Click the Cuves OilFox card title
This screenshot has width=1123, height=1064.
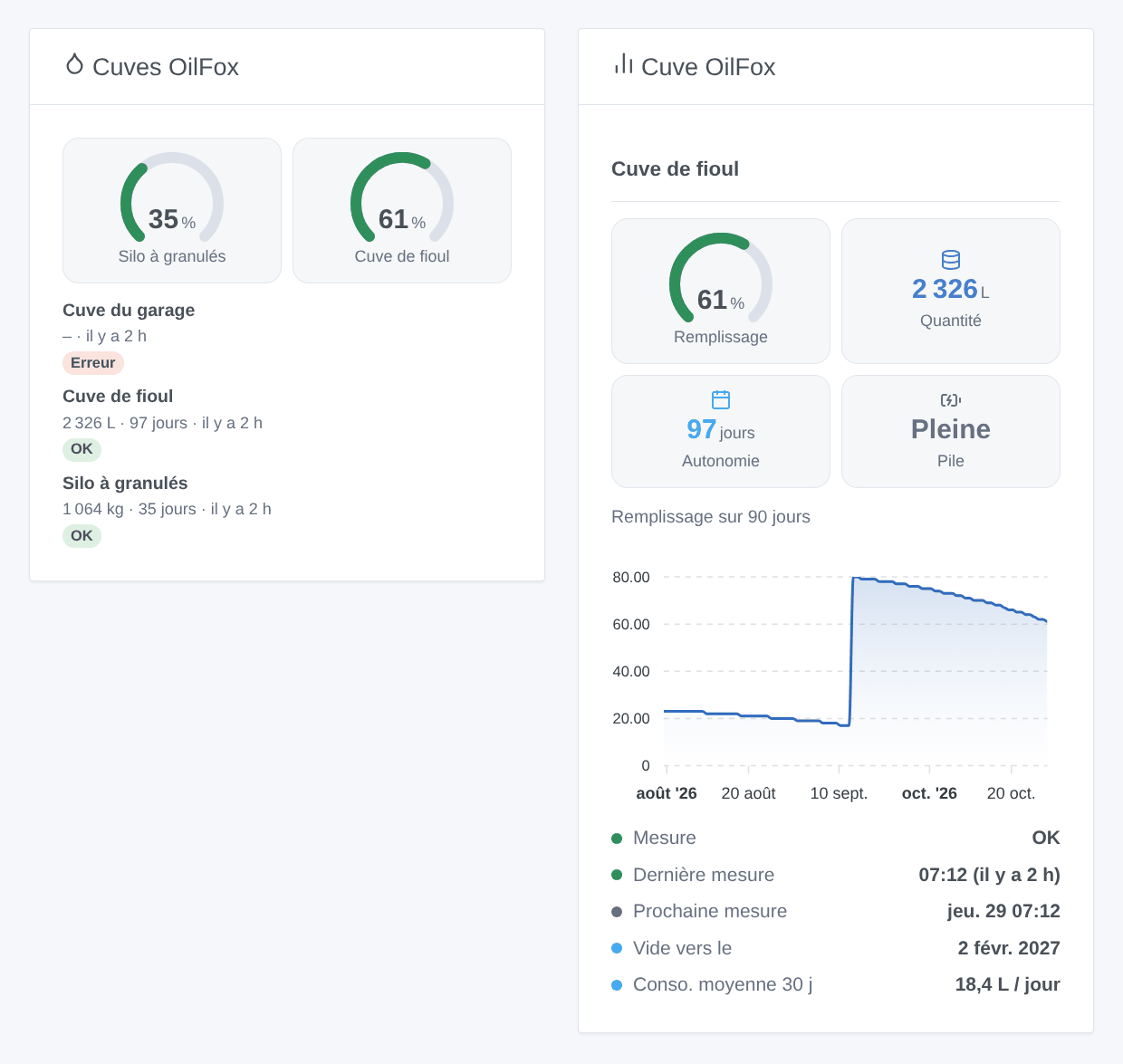166,67
